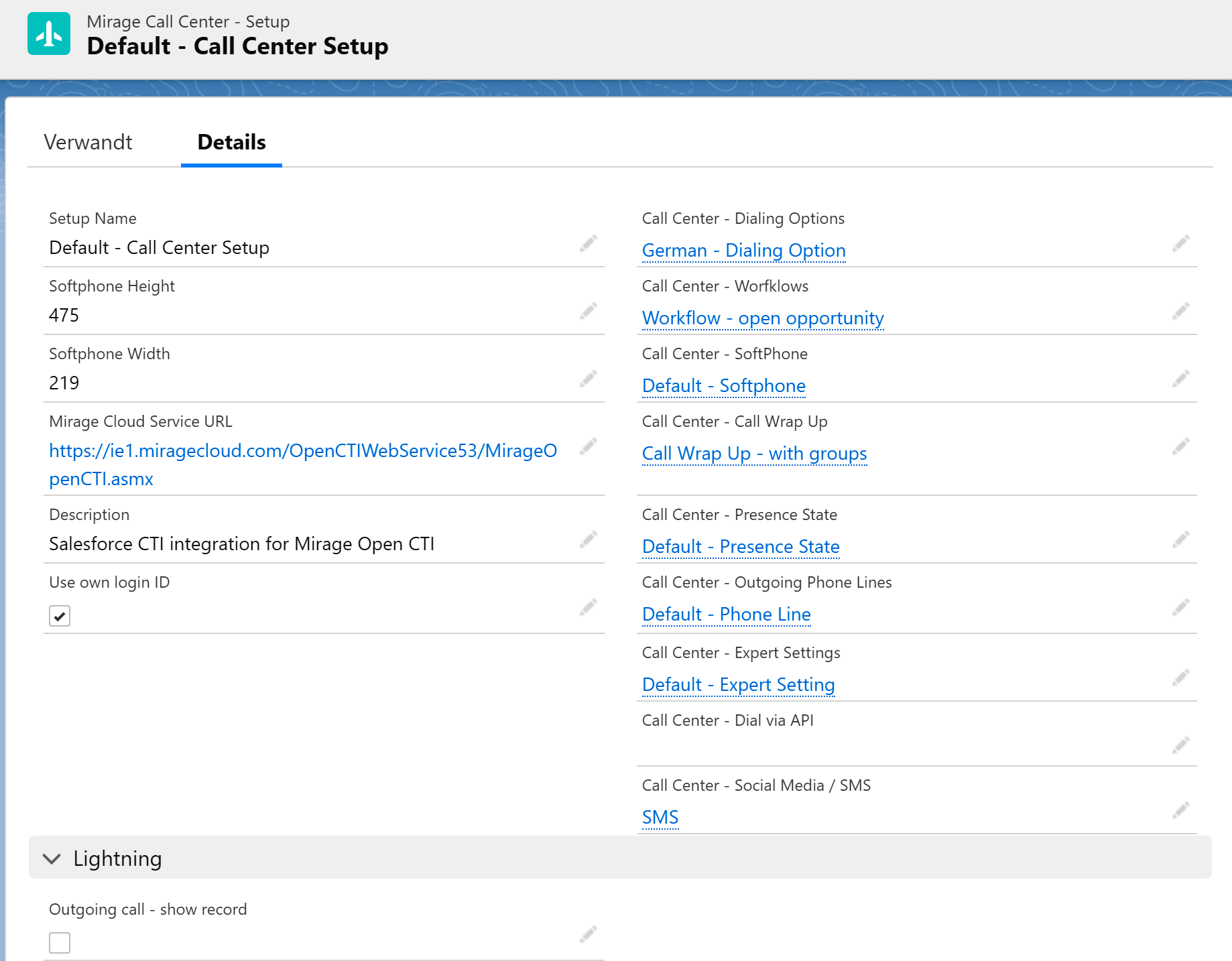Edit the Description field pencil icon

(589, 539)
